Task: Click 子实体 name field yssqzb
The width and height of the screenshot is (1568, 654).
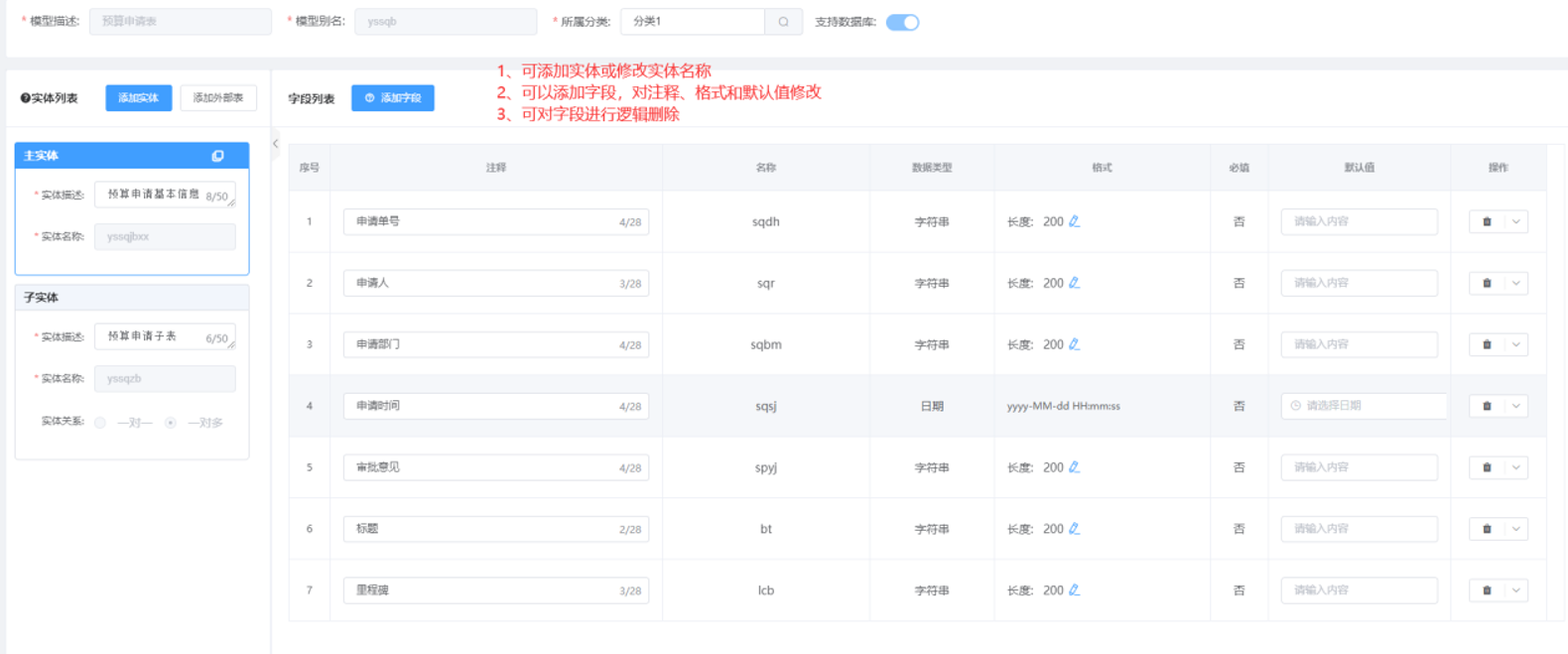Action: click(x=165, y=378)
